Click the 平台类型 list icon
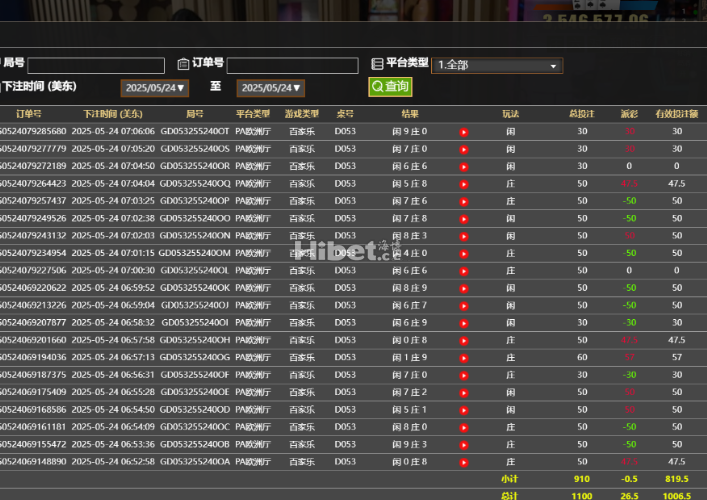Viewport: 707px width, 500px height. click(378, 63)
